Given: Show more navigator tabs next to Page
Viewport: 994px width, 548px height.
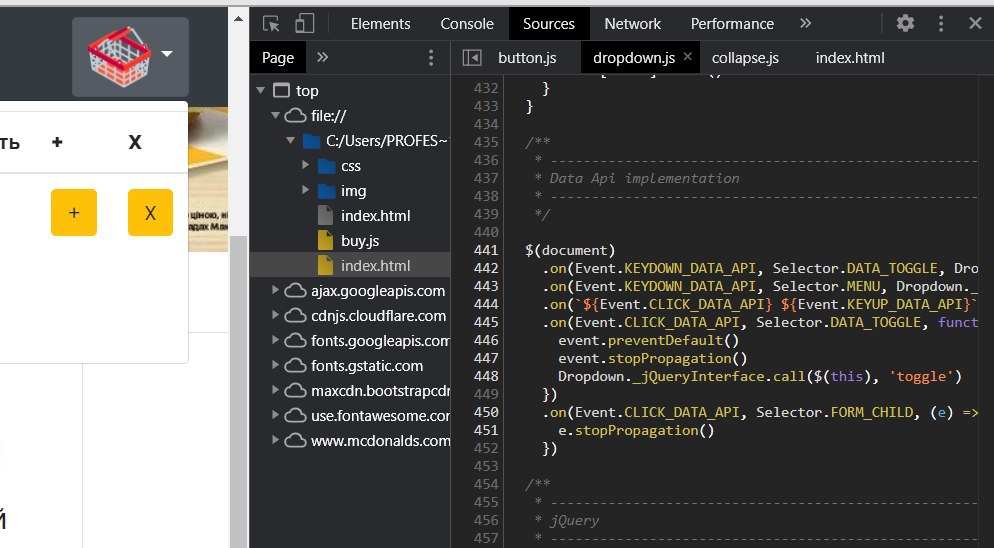Looking at the screenshot, I should (x=323, y=57).
